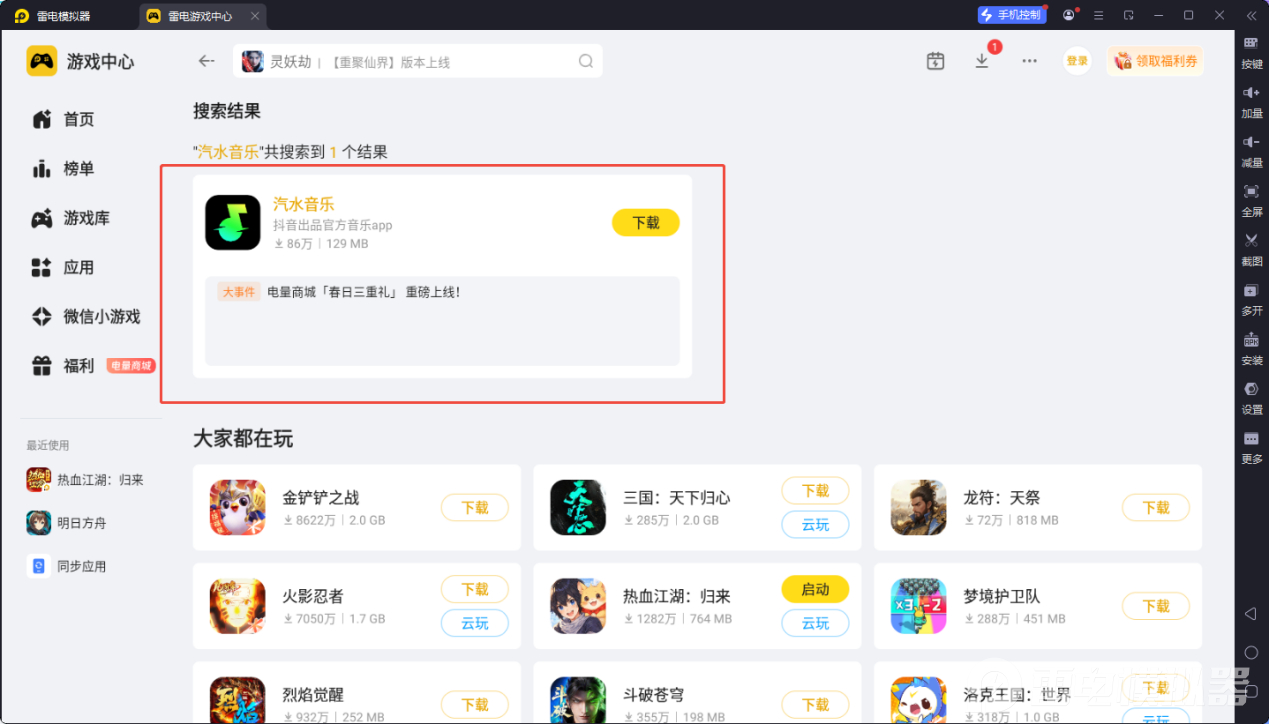The image size is (1269, 724).
Task: Click 领取福利券 coupon button
Action: tap(1155, 61)
